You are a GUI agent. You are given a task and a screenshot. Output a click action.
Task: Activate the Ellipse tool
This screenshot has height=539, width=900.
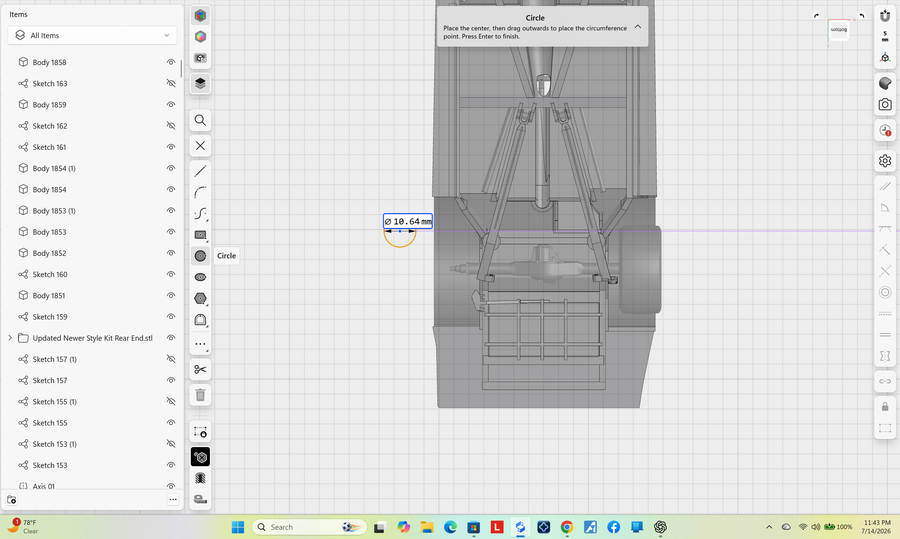coord(200,277)
